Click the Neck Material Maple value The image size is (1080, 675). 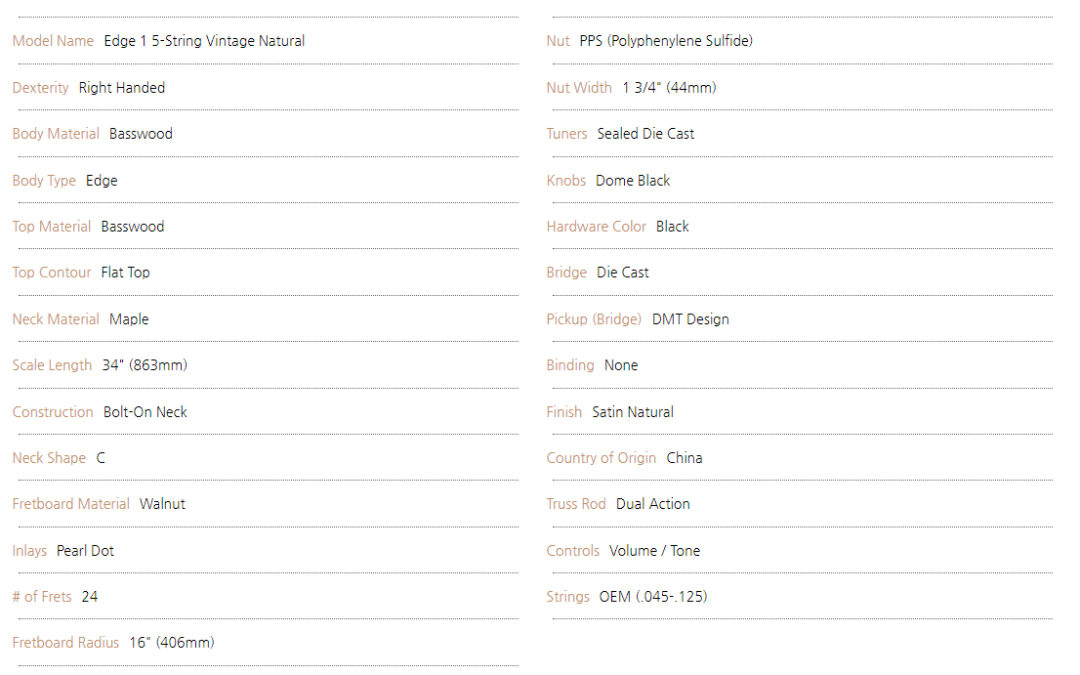pyautogui.click(x=129, y=320)
